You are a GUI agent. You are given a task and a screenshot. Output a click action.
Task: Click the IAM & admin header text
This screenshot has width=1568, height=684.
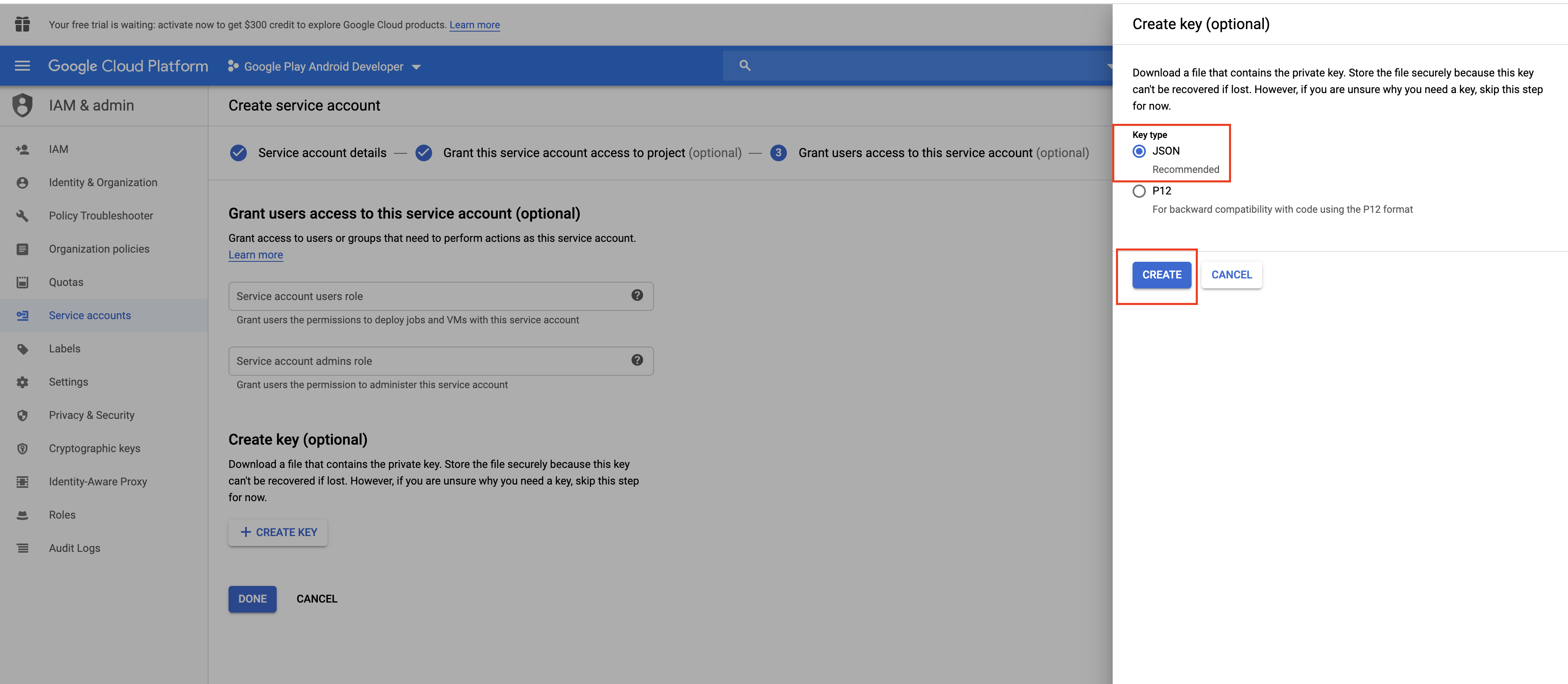91,105
